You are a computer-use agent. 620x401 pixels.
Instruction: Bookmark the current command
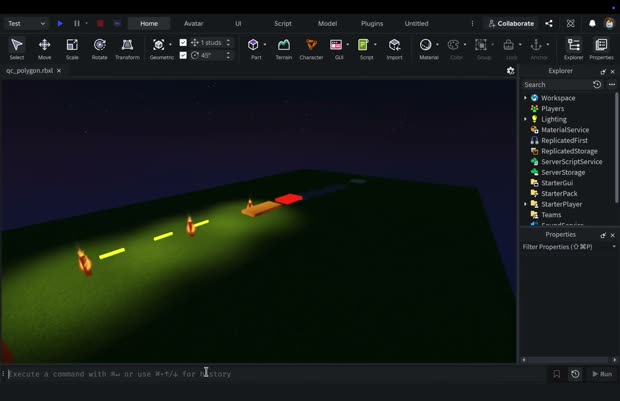557,374
